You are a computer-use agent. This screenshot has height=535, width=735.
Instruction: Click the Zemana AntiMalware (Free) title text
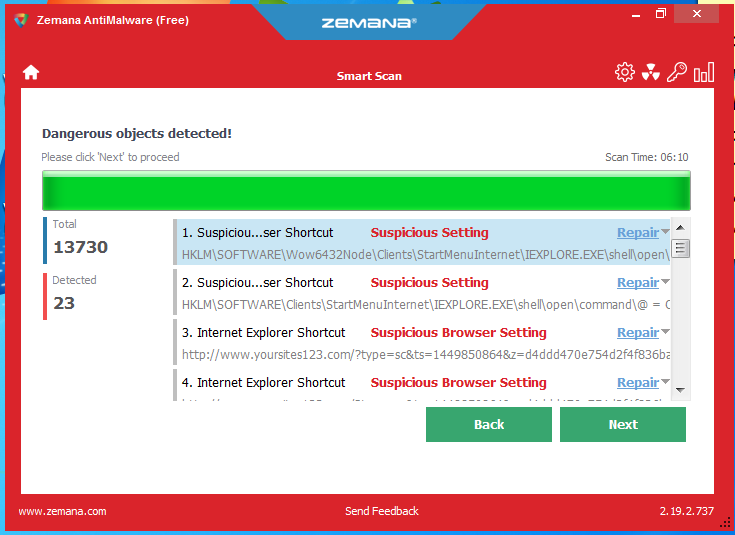113,20
